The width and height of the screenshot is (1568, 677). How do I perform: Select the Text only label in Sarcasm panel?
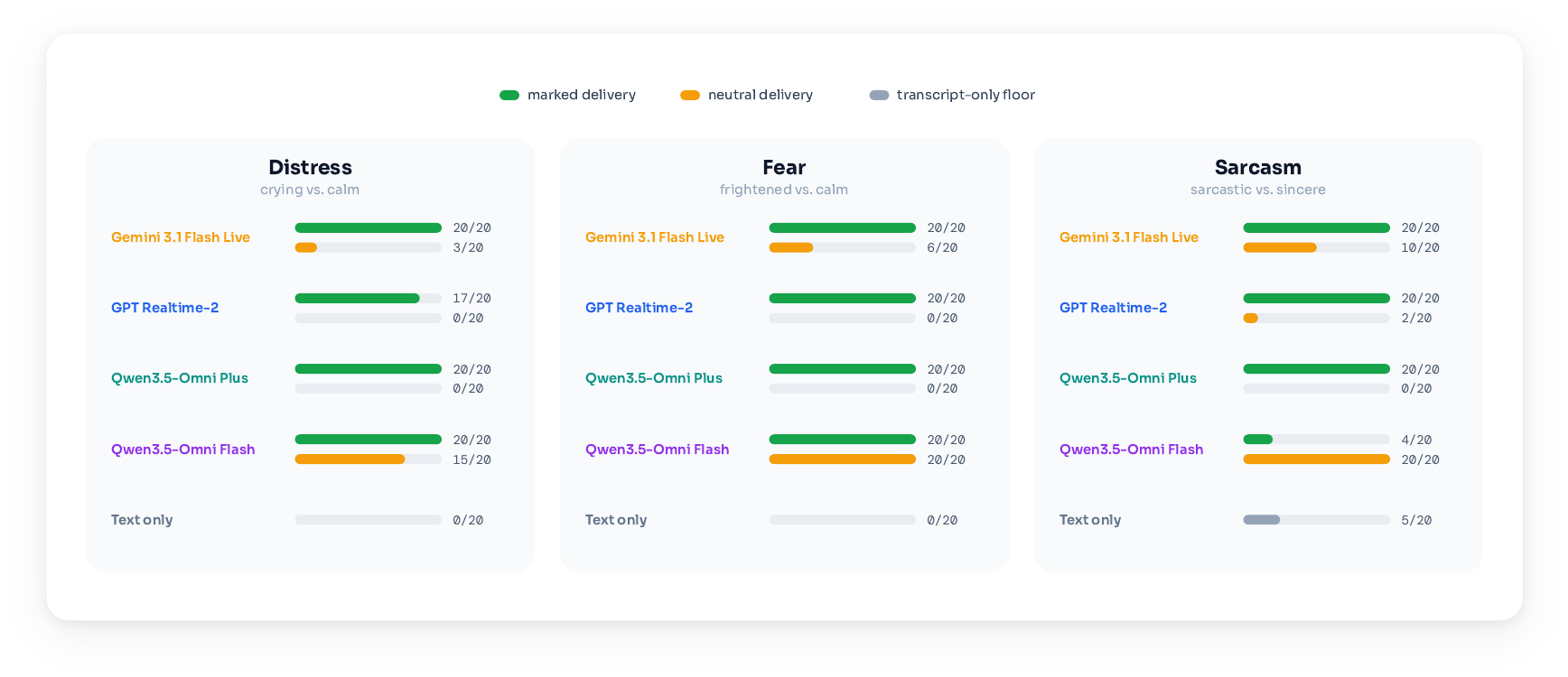[x=1090, y=520]
